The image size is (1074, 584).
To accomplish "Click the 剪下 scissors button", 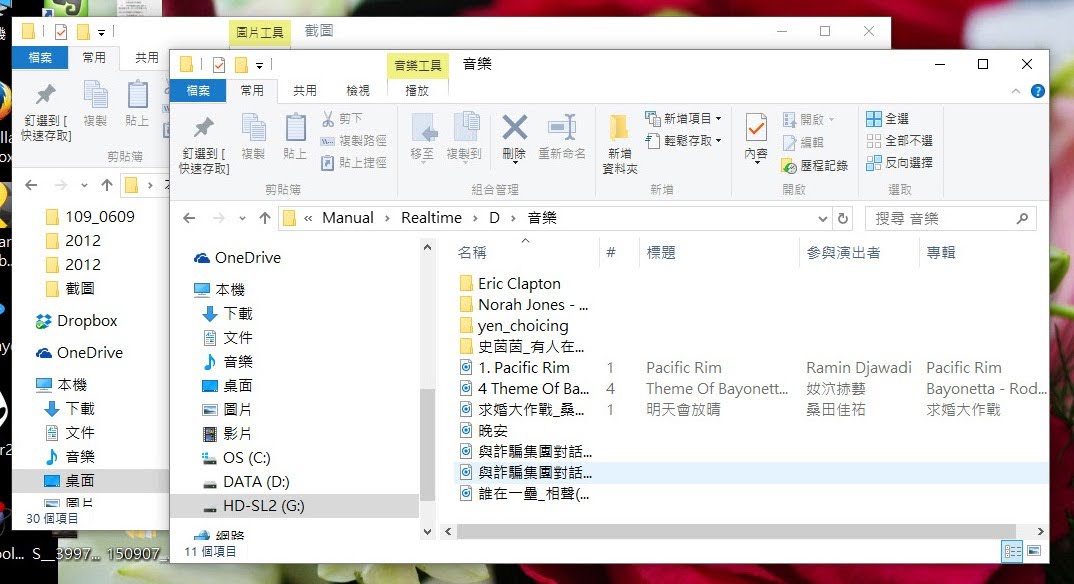I will tap(342, 118).
